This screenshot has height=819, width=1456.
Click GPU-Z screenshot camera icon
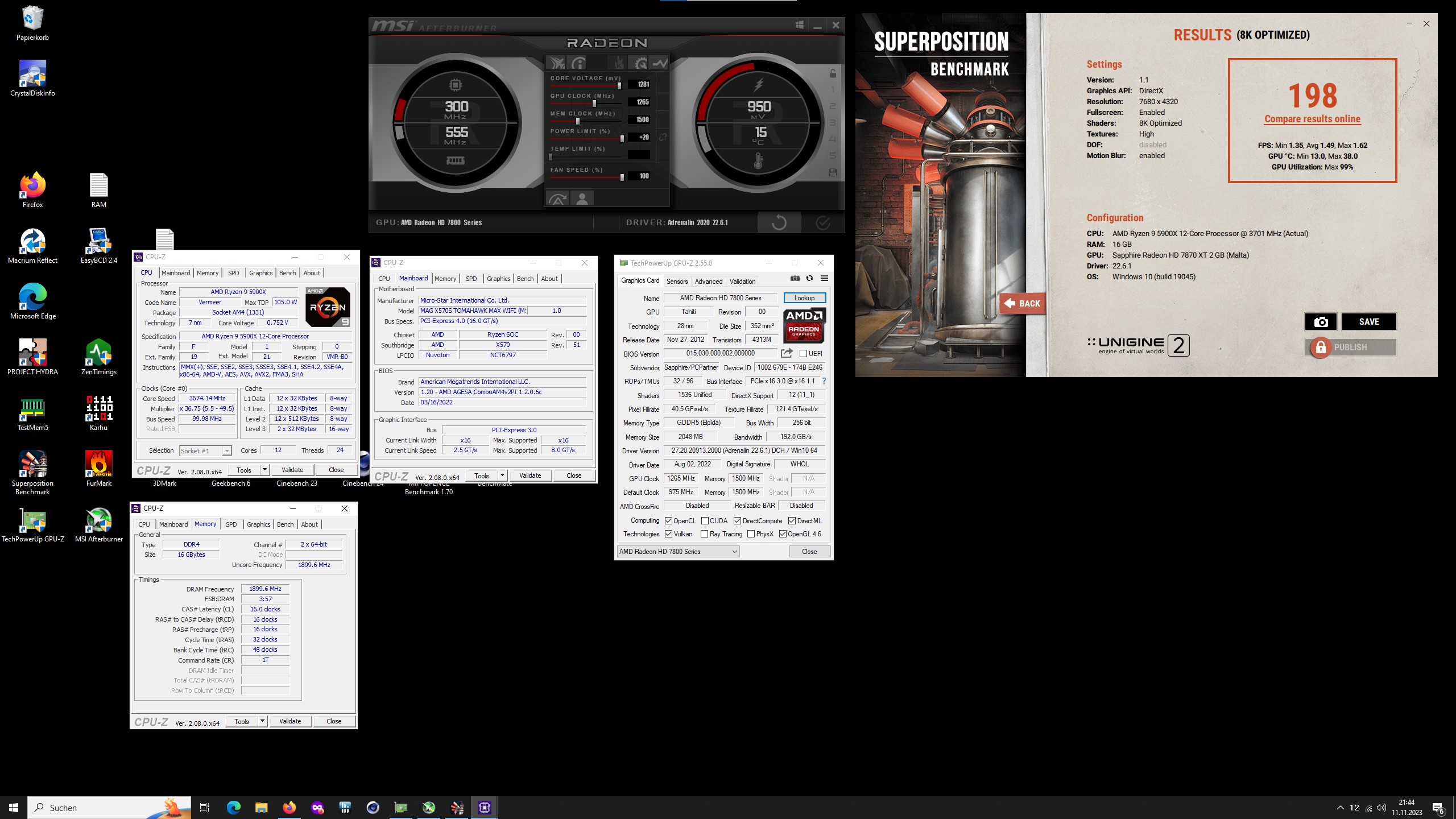(795, 279)
